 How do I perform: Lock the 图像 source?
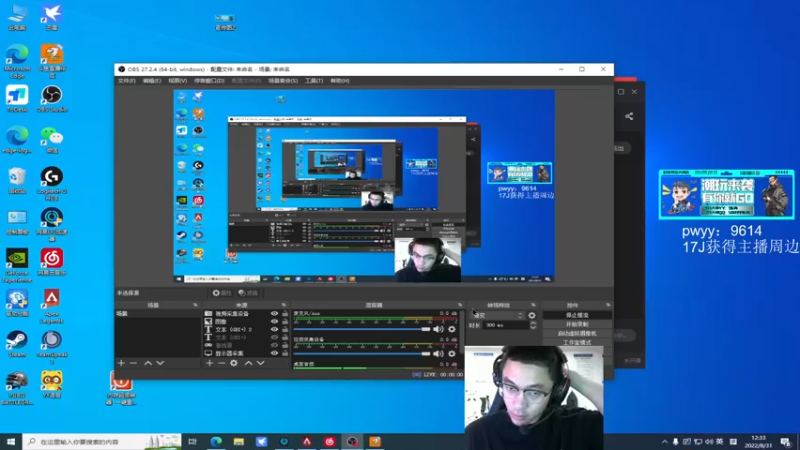(285, 321)
